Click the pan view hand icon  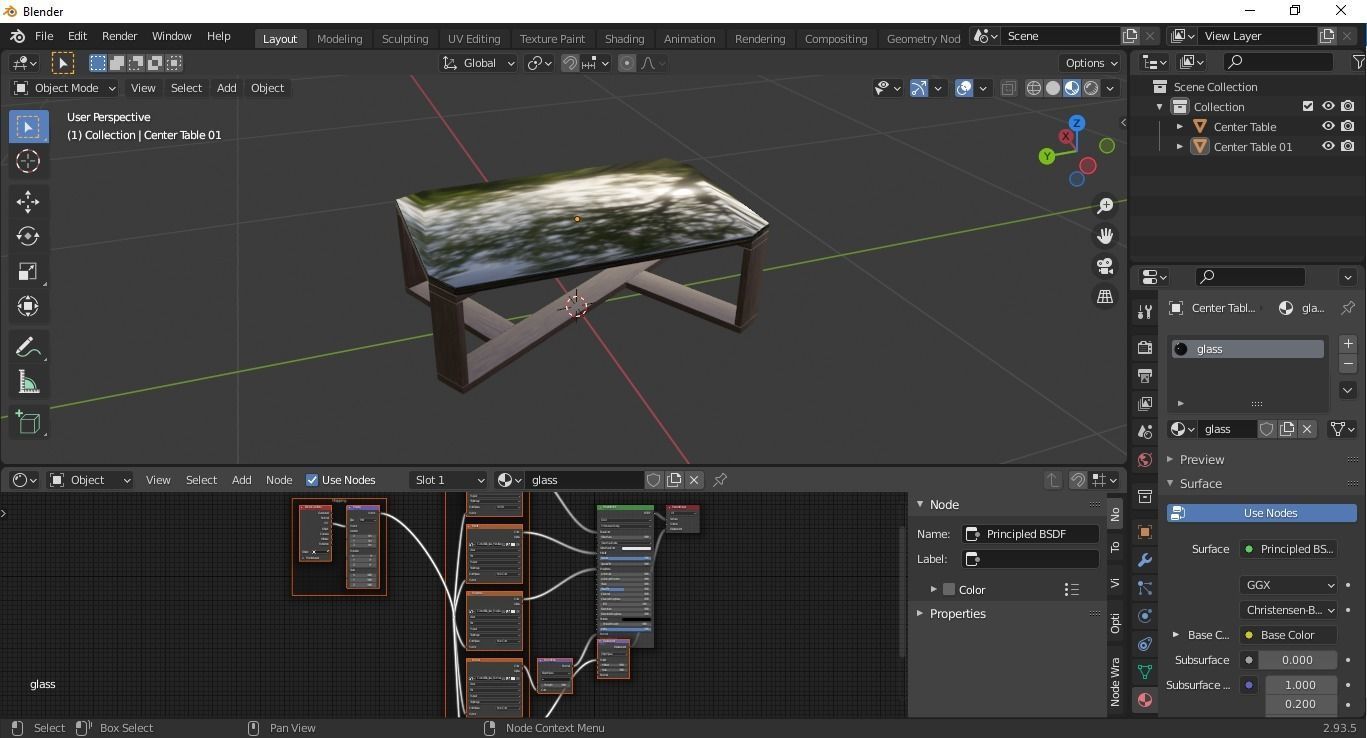click(x=1105, y=236)
